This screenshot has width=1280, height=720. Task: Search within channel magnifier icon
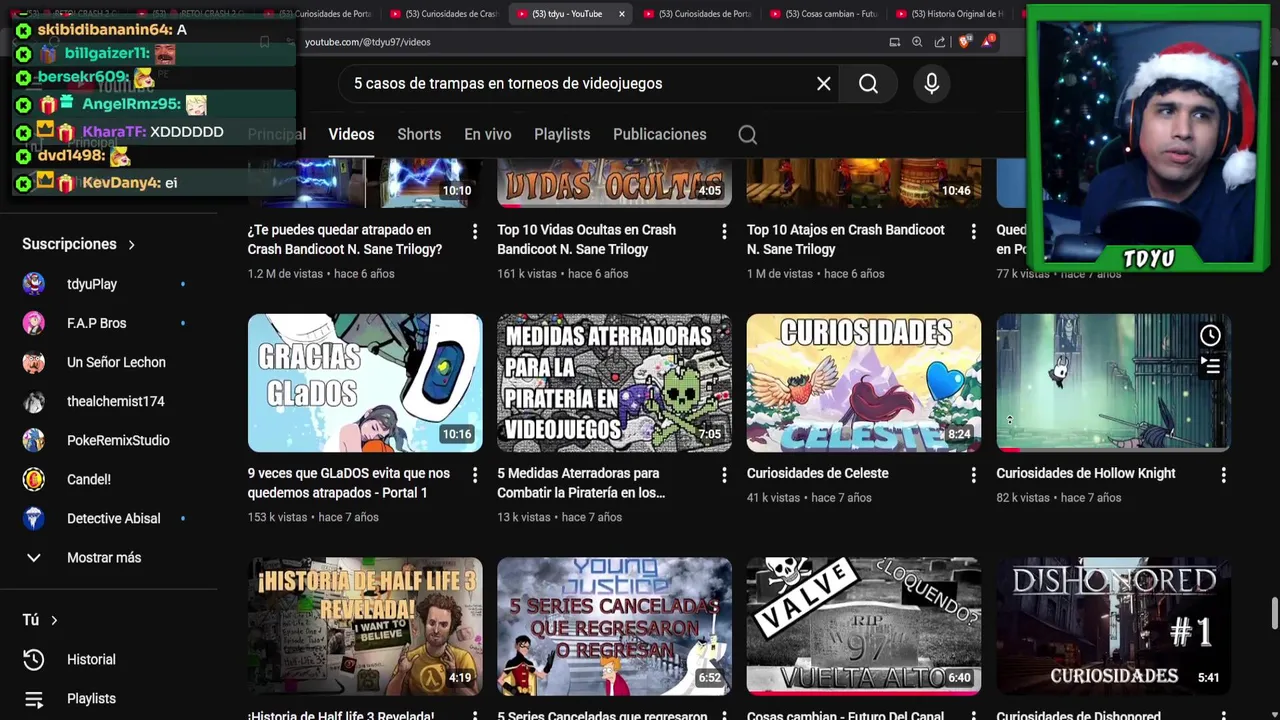pyautogui.click(x=747, y=134)
